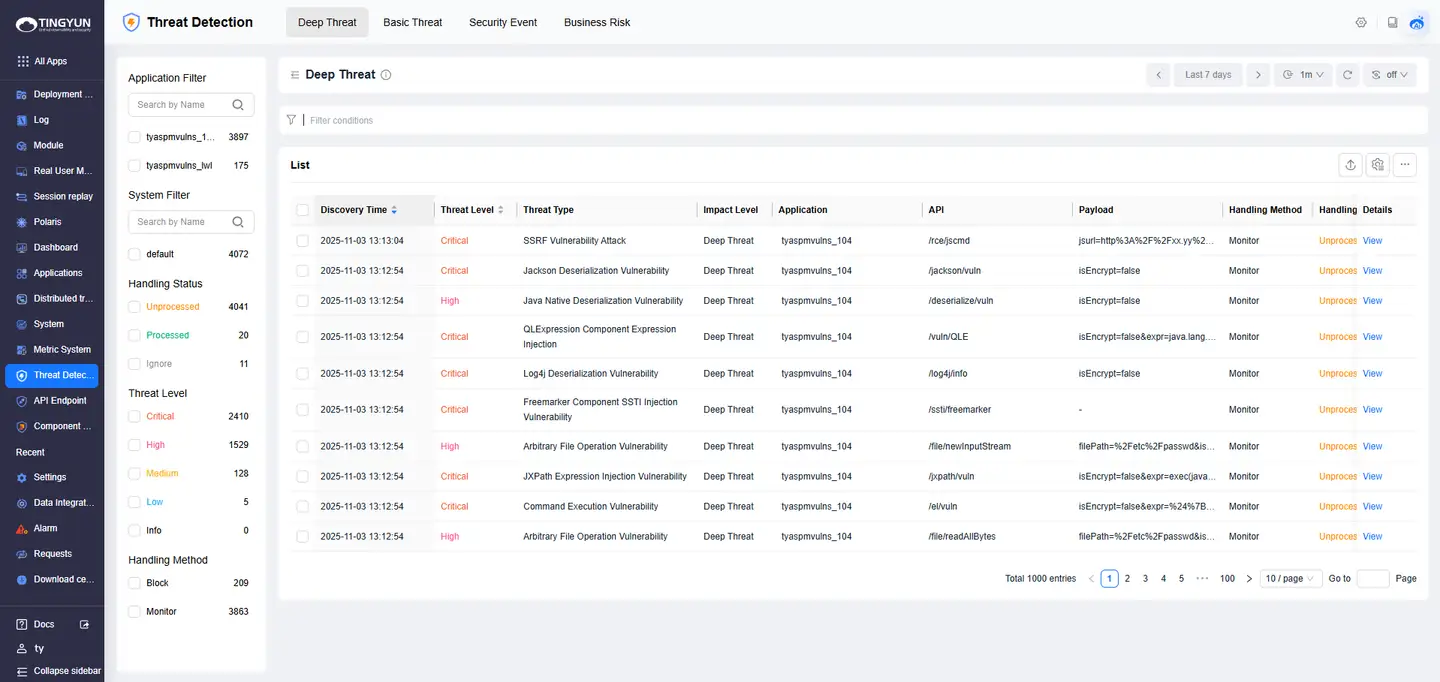The image size is (1440, 682).
Task: Click the All Apps grid icon
Action: pyautogui.click(x=22, y=61)
